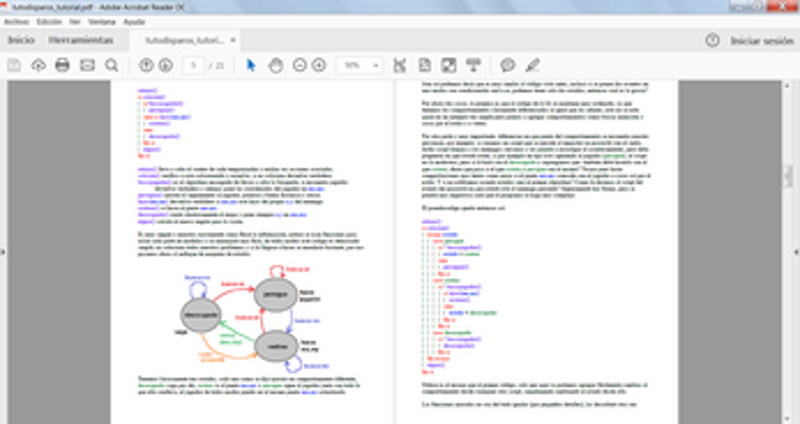
Task: Click the fit full page icon
Action: [424, 65]
